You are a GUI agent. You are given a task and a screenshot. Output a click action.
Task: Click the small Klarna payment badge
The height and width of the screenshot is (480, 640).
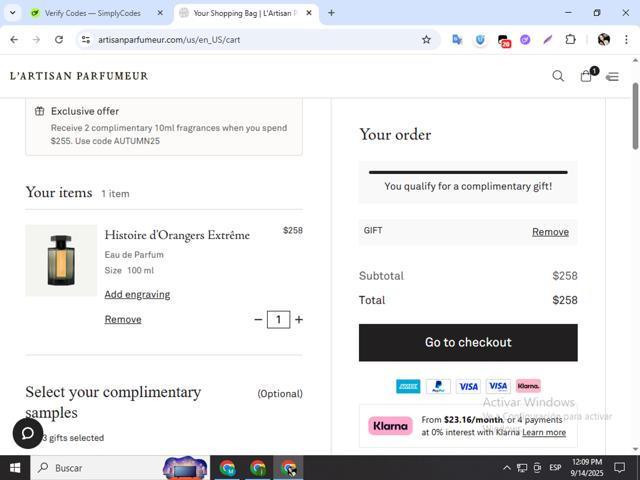(x=528, y=386)
